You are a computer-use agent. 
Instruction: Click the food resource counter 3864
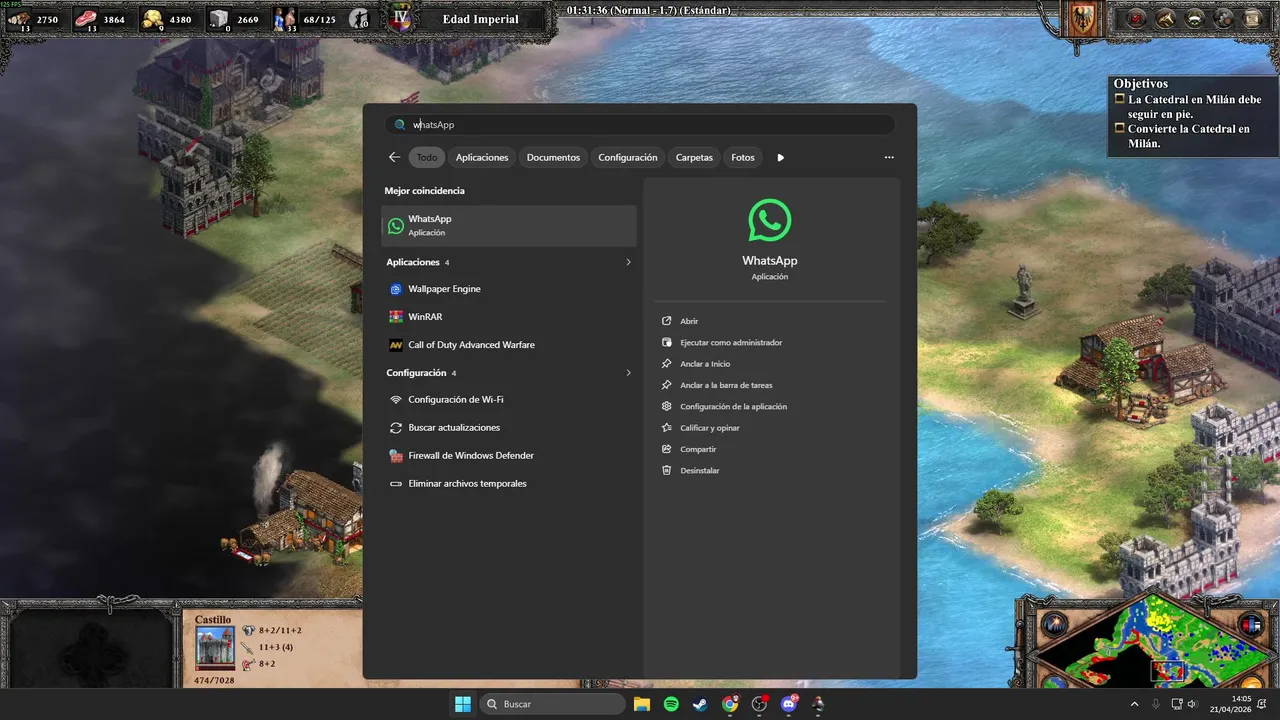click(100, 19)
